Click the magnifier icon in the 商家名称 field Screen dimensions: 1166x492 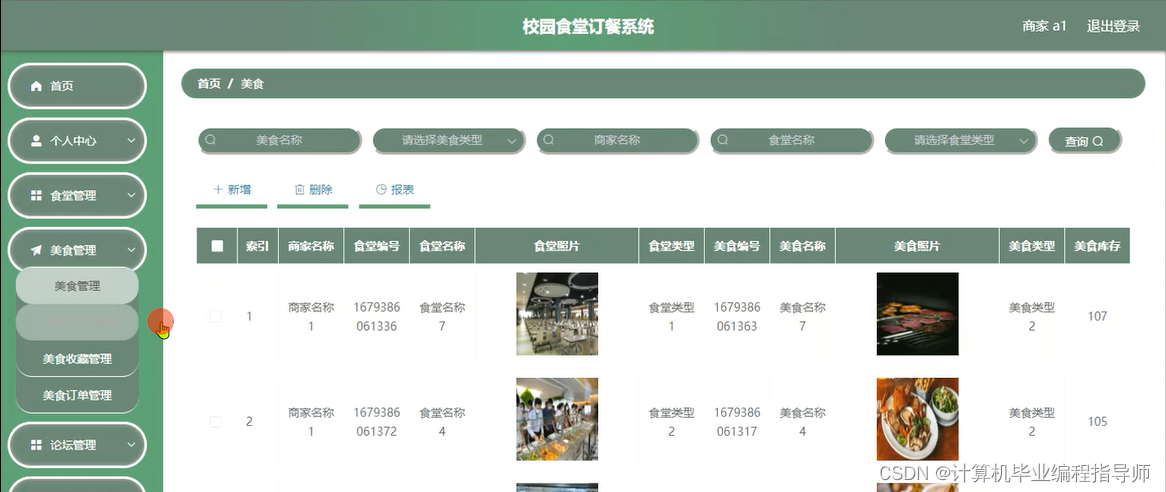(549, 140)
